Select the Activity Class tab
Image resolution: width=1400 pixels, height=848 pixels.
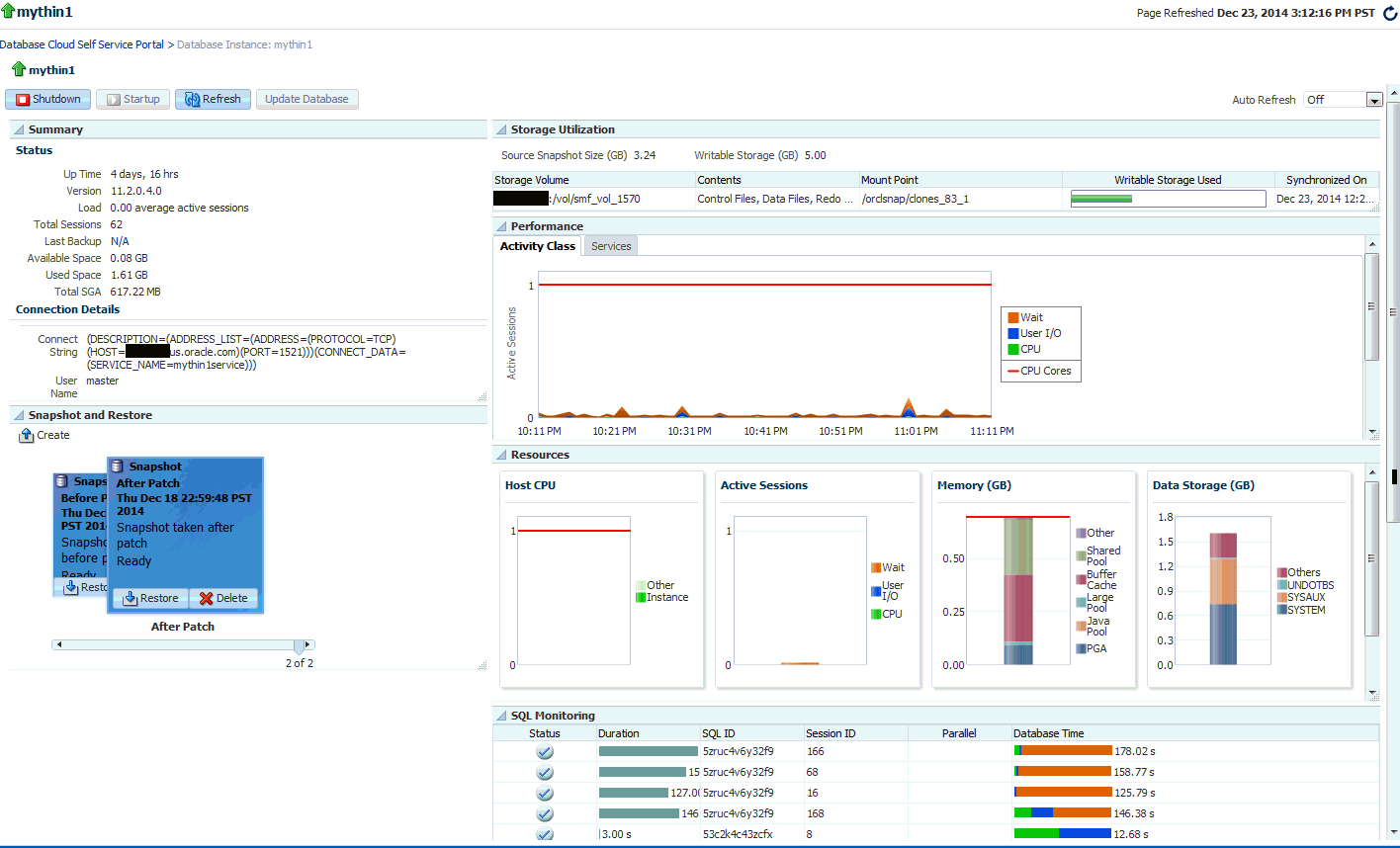(538, 246)
